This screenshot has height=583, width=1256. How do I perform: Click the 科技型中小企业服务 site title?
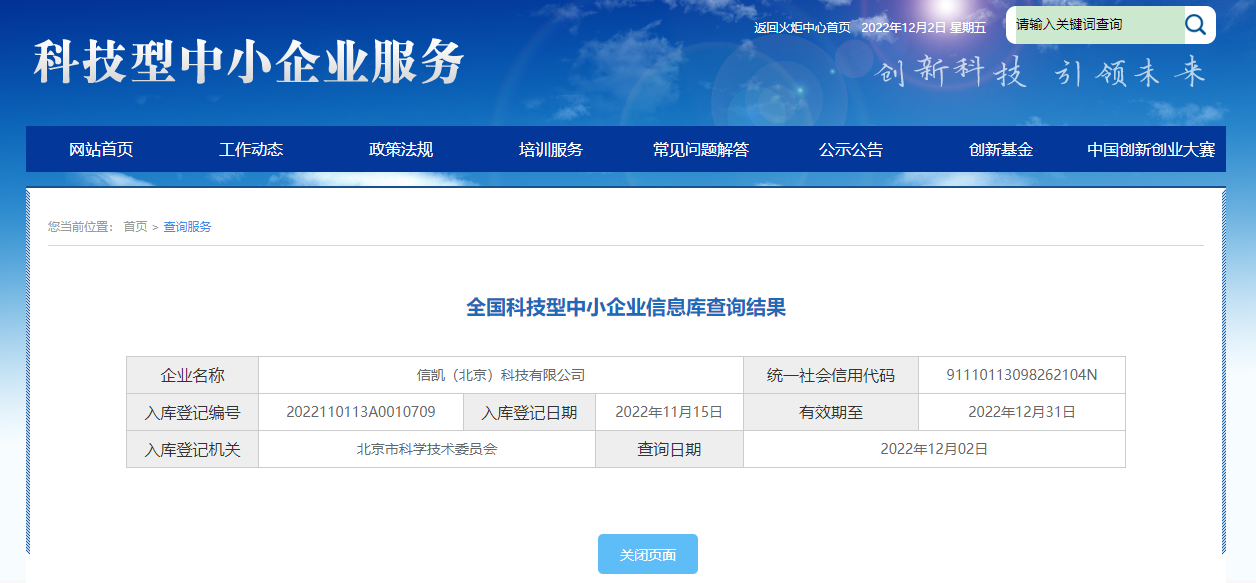tap(250, 63)
